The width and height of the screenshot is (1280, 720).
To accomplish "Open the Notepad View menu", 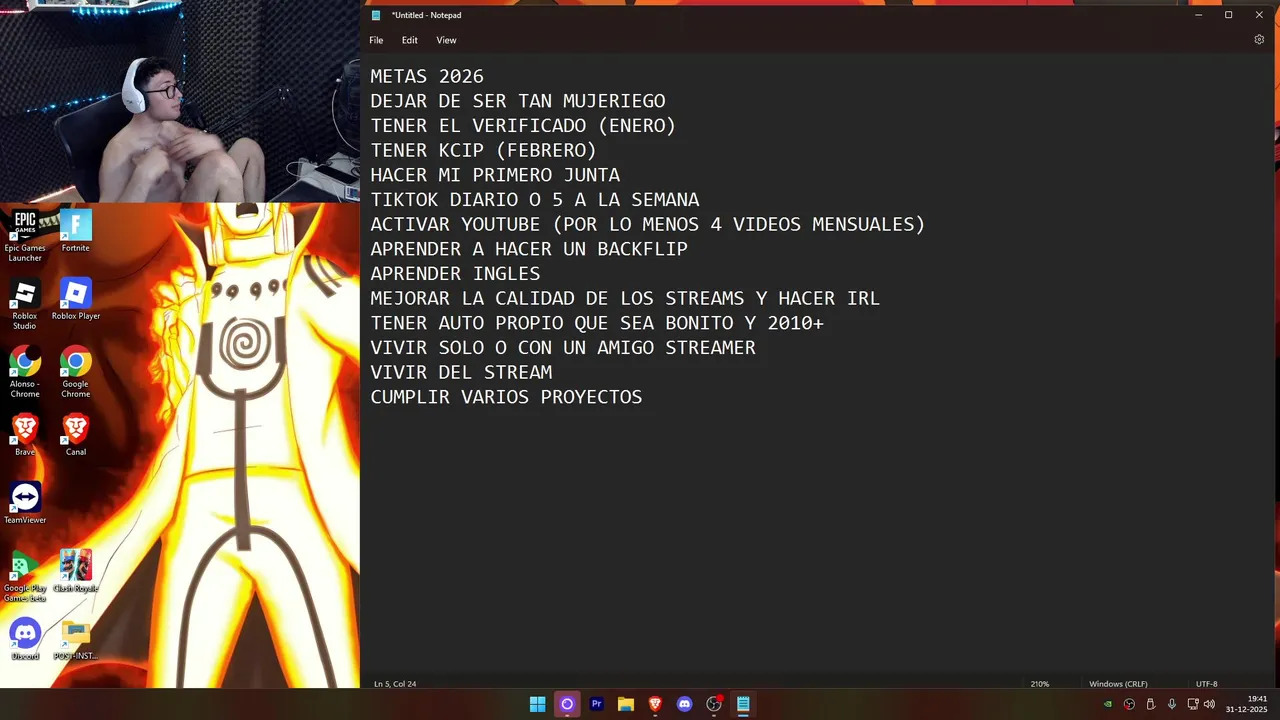I will 446,40.
